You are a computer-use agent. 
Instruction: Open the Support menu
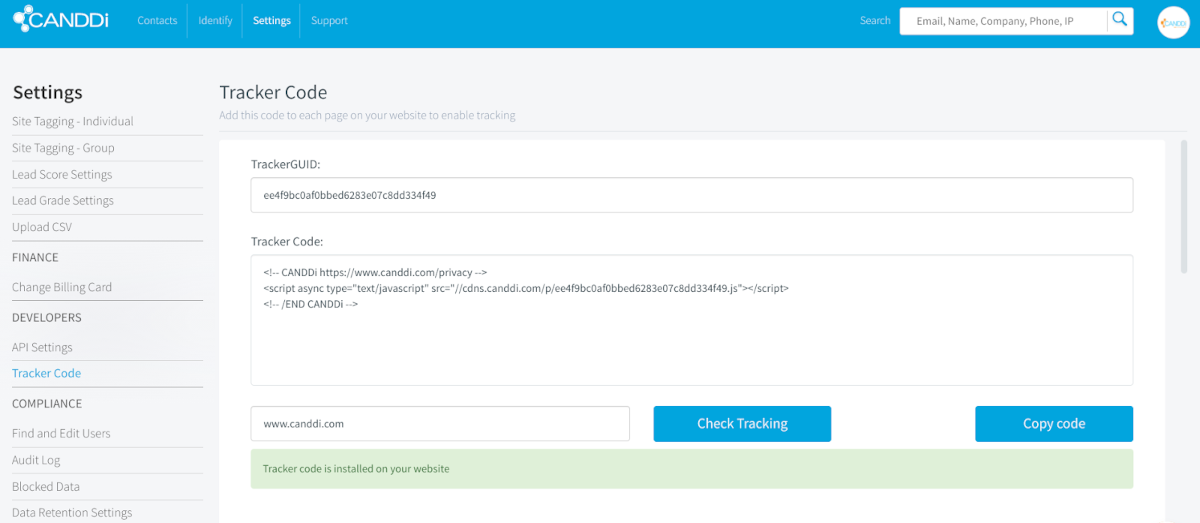tap(329, 20)
